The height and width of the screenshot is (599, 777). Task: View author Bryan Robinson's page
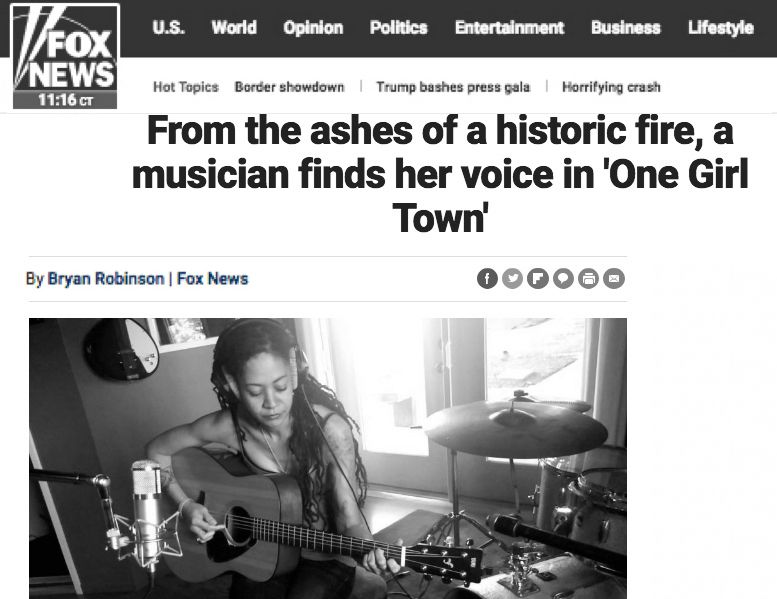[x=106, y=278]
